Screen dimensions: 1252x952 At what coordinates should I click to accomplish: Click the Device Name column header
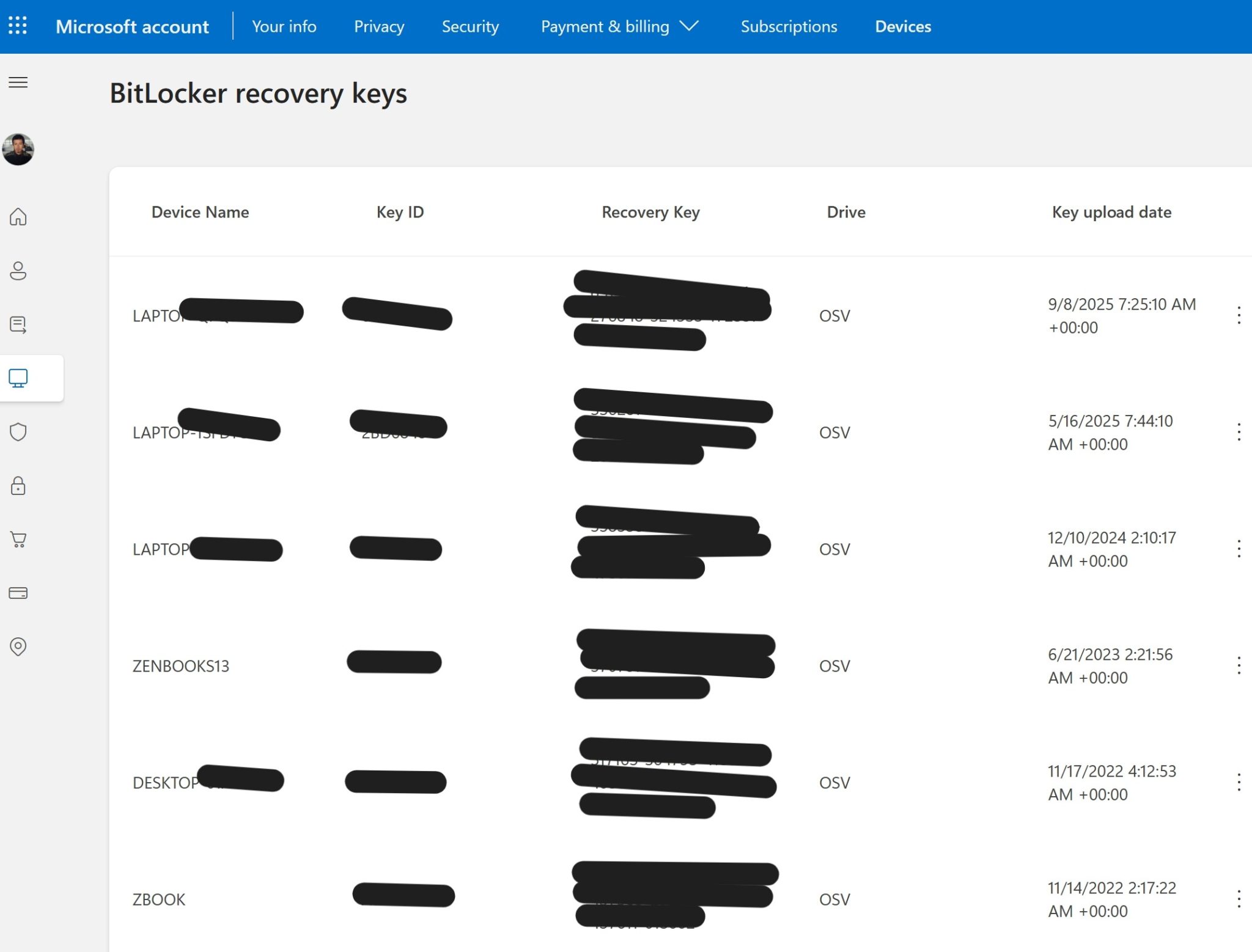point(200,212)
